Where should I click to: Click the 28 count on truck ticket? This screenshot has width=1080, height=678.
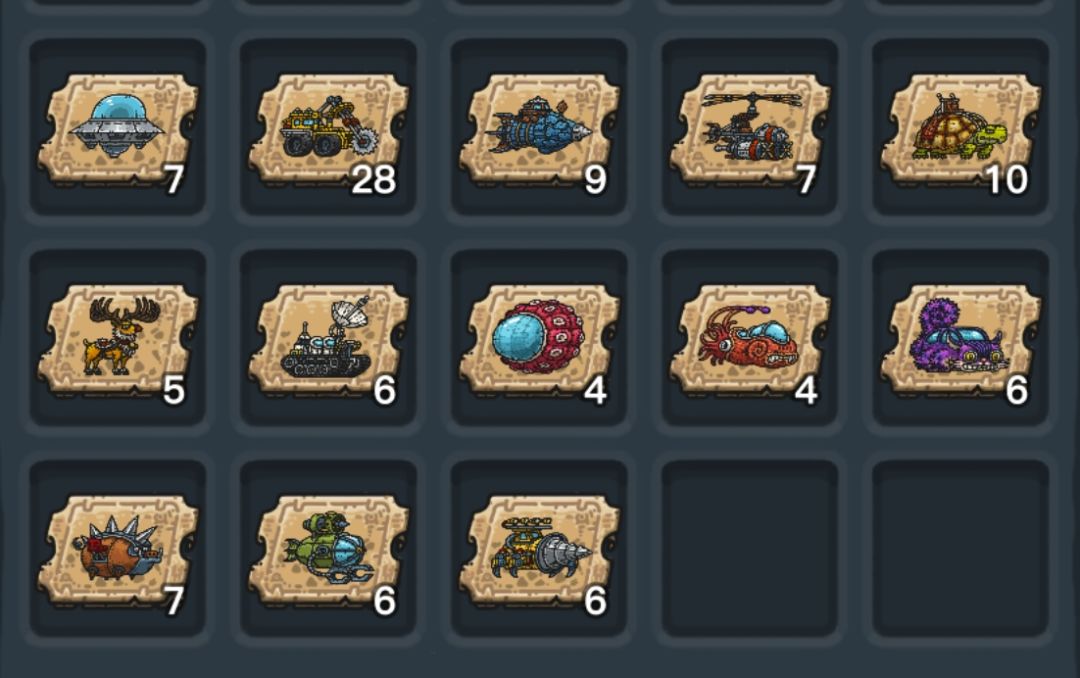point(373,180)
